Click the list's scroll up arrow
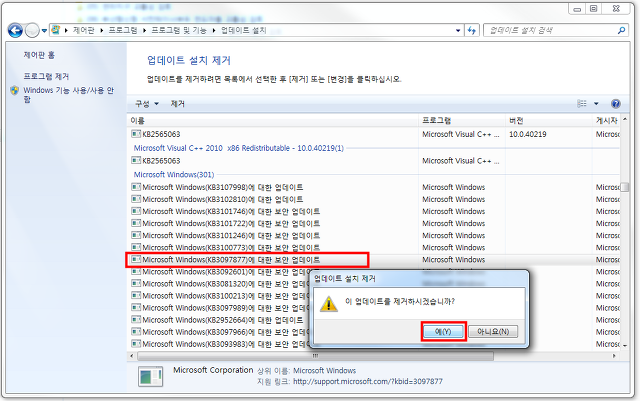 point(624,120)
